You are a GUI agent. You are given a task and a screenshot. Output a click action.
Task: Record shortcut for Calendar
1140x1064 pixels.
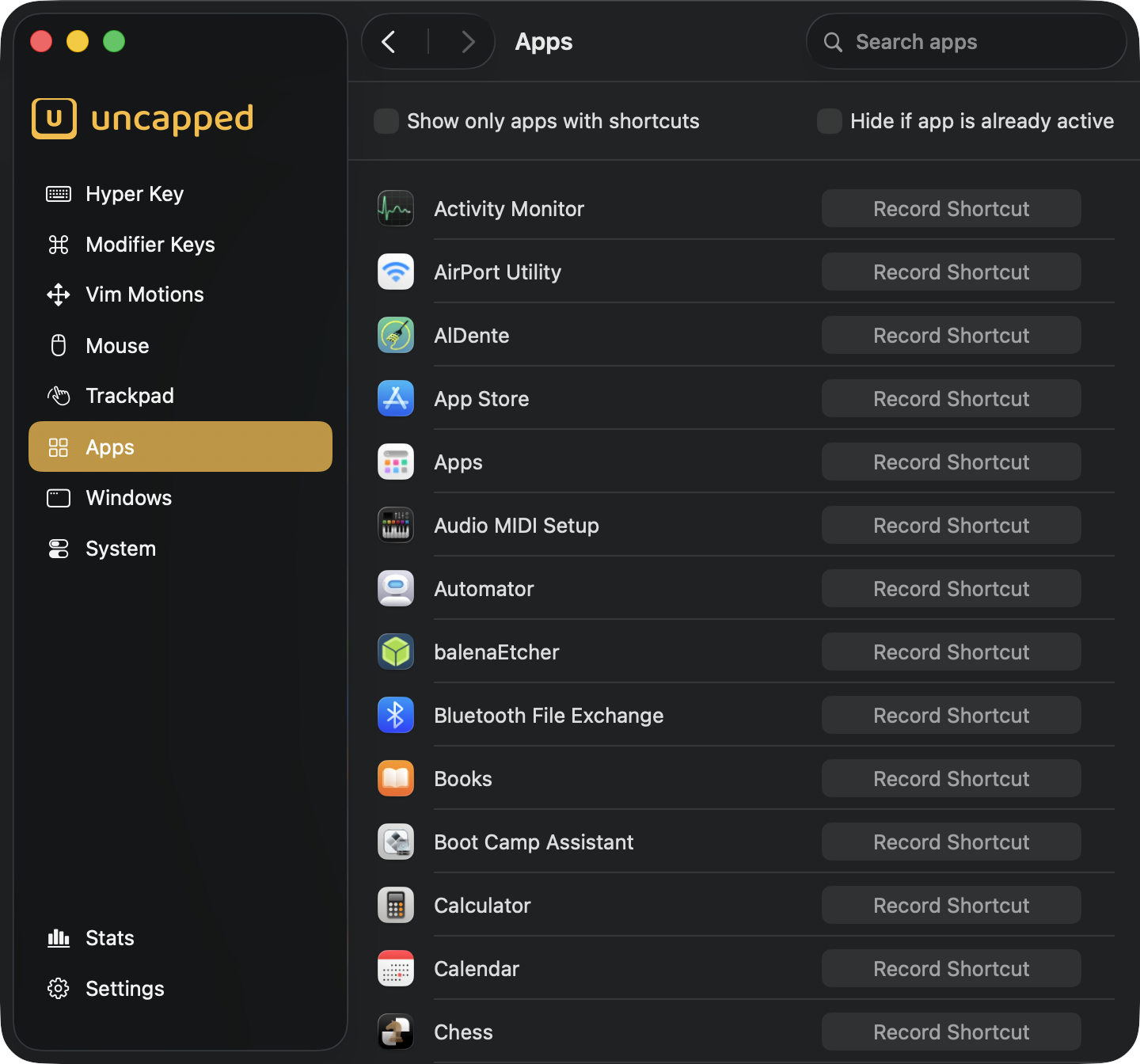click(x=951, y=968)
